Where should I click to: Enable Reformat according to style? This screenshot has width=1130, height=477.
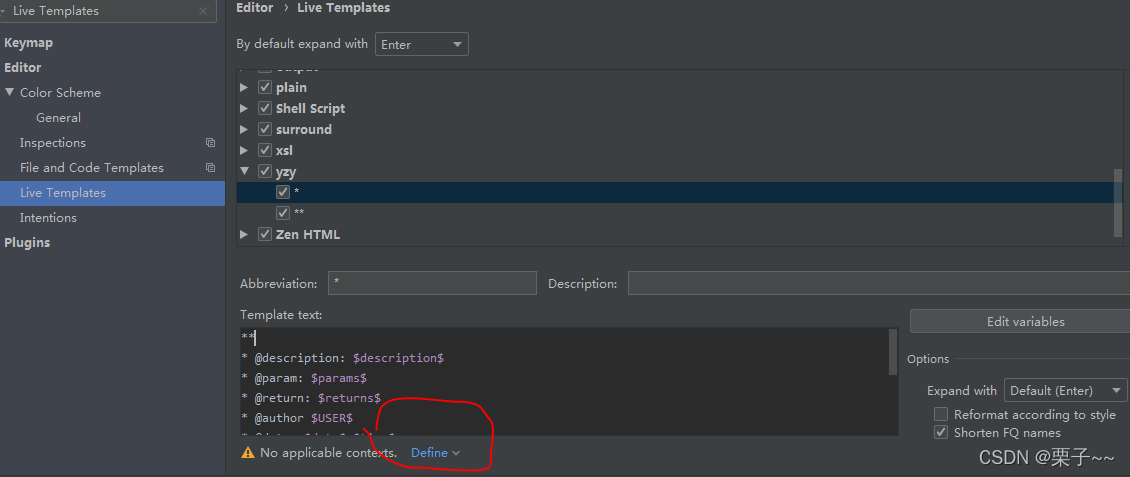pos(940,414)
